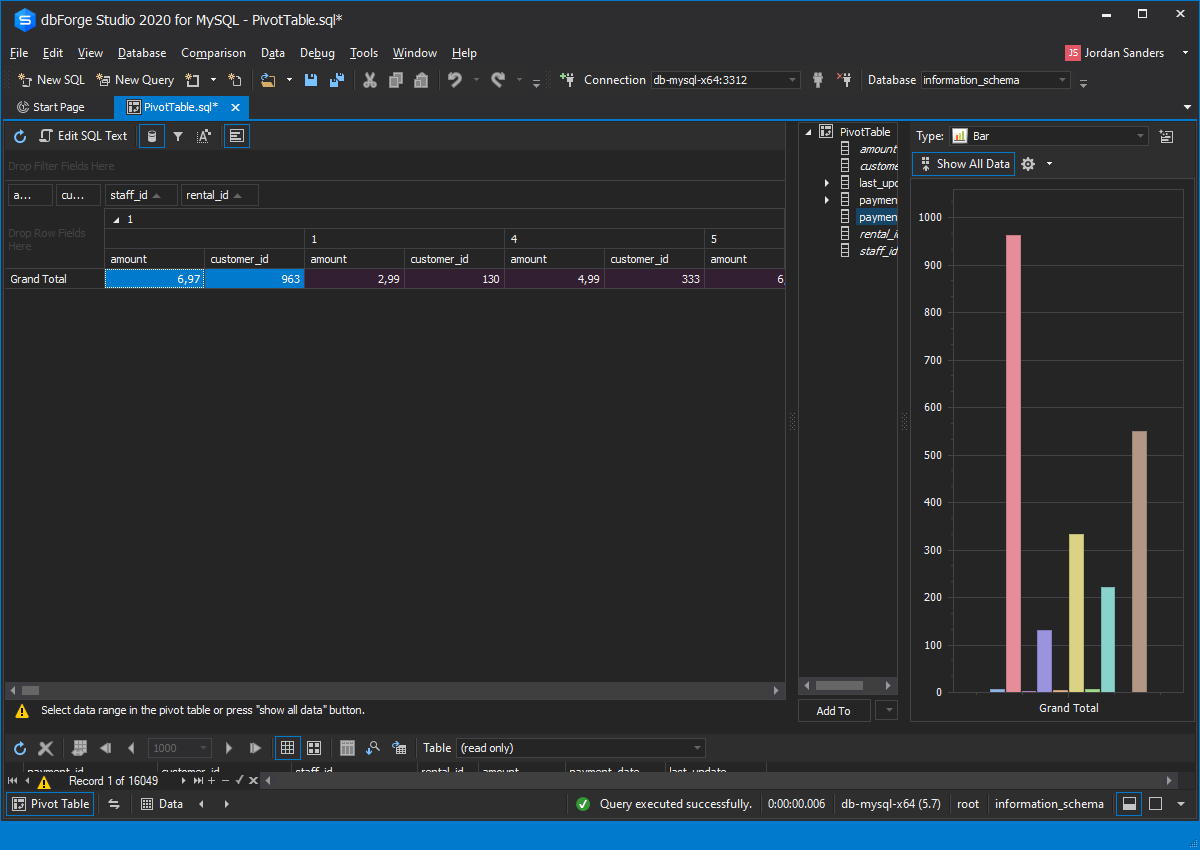Screen dimensions: 1200x850
Task: Click the export data icon in grid toolbar
Action: click(399, 748)
